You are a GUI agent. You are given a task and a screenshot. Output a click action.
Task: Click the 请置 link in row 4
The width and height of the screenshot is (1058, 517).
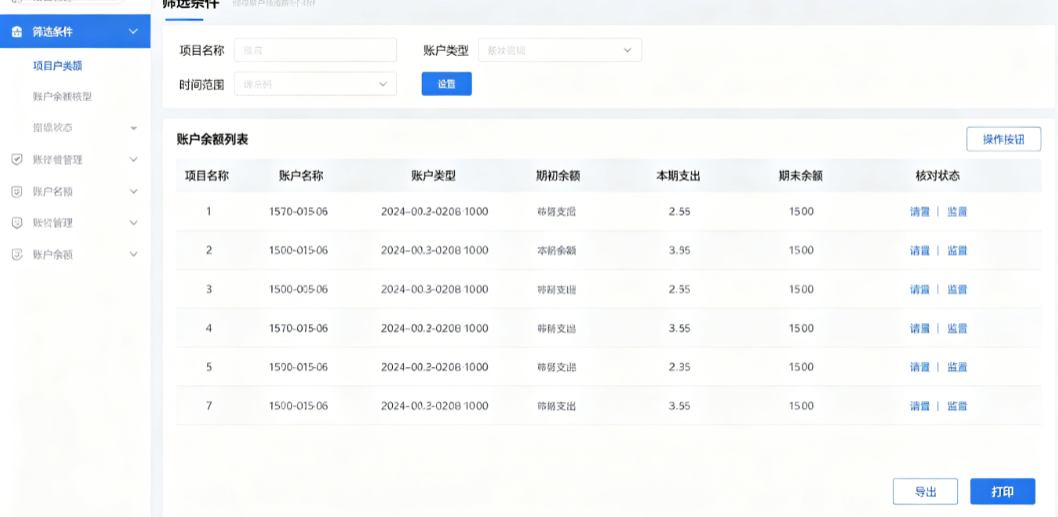click(x=920, y=329)
